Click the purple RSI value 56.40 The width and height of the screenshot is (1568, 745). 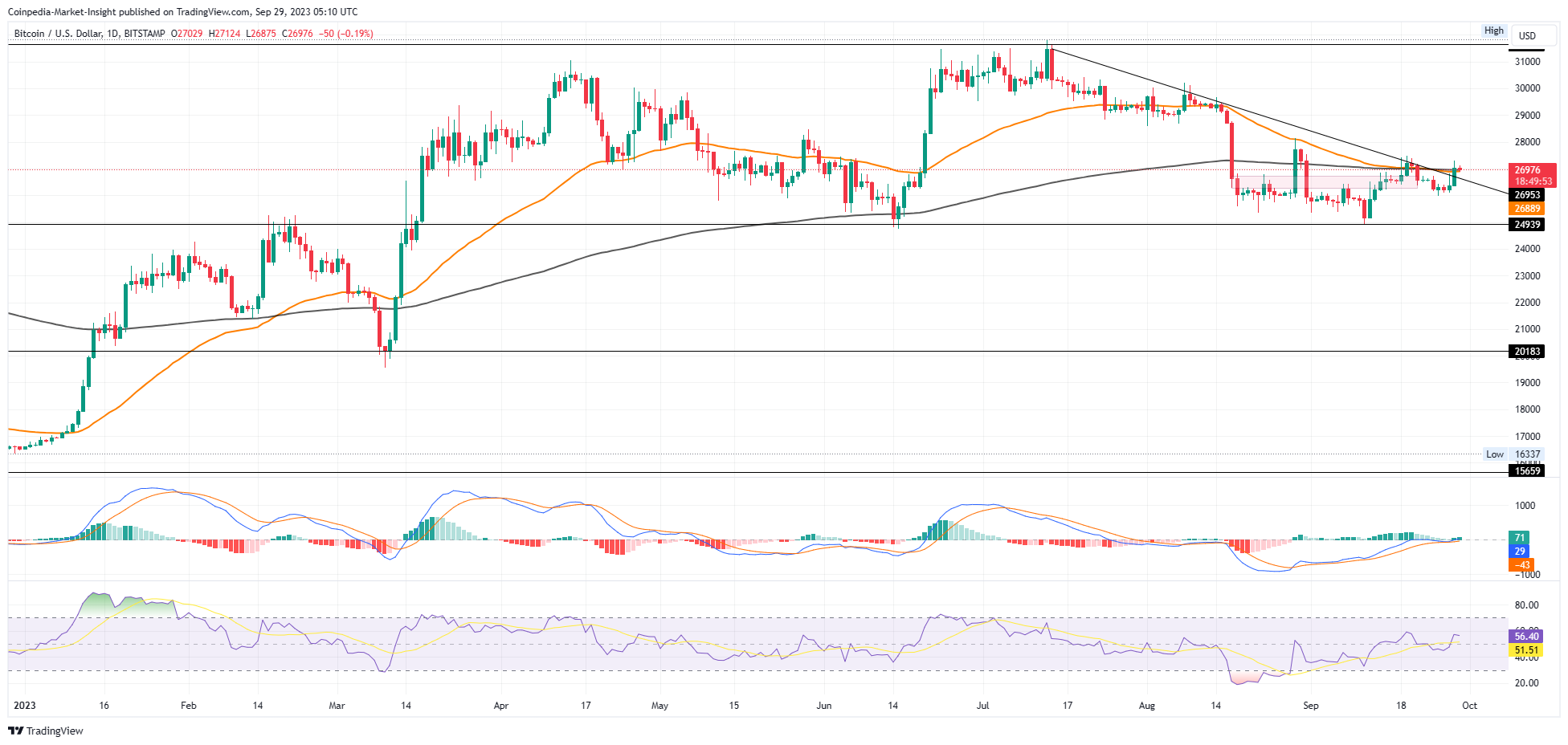(x=1526, y=637)
